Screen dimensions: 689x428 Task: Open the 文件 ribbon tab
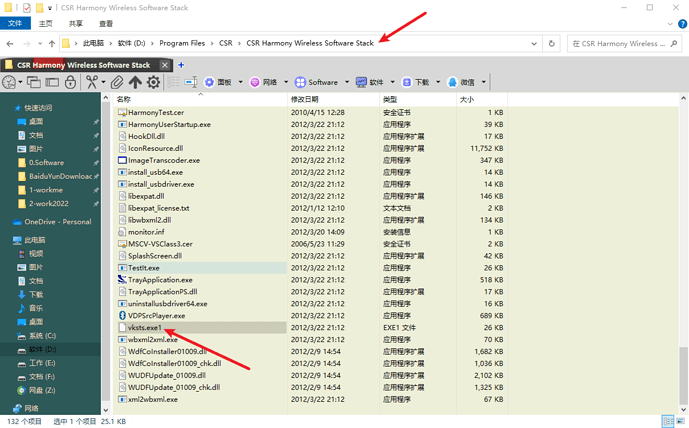pos(16,23)
